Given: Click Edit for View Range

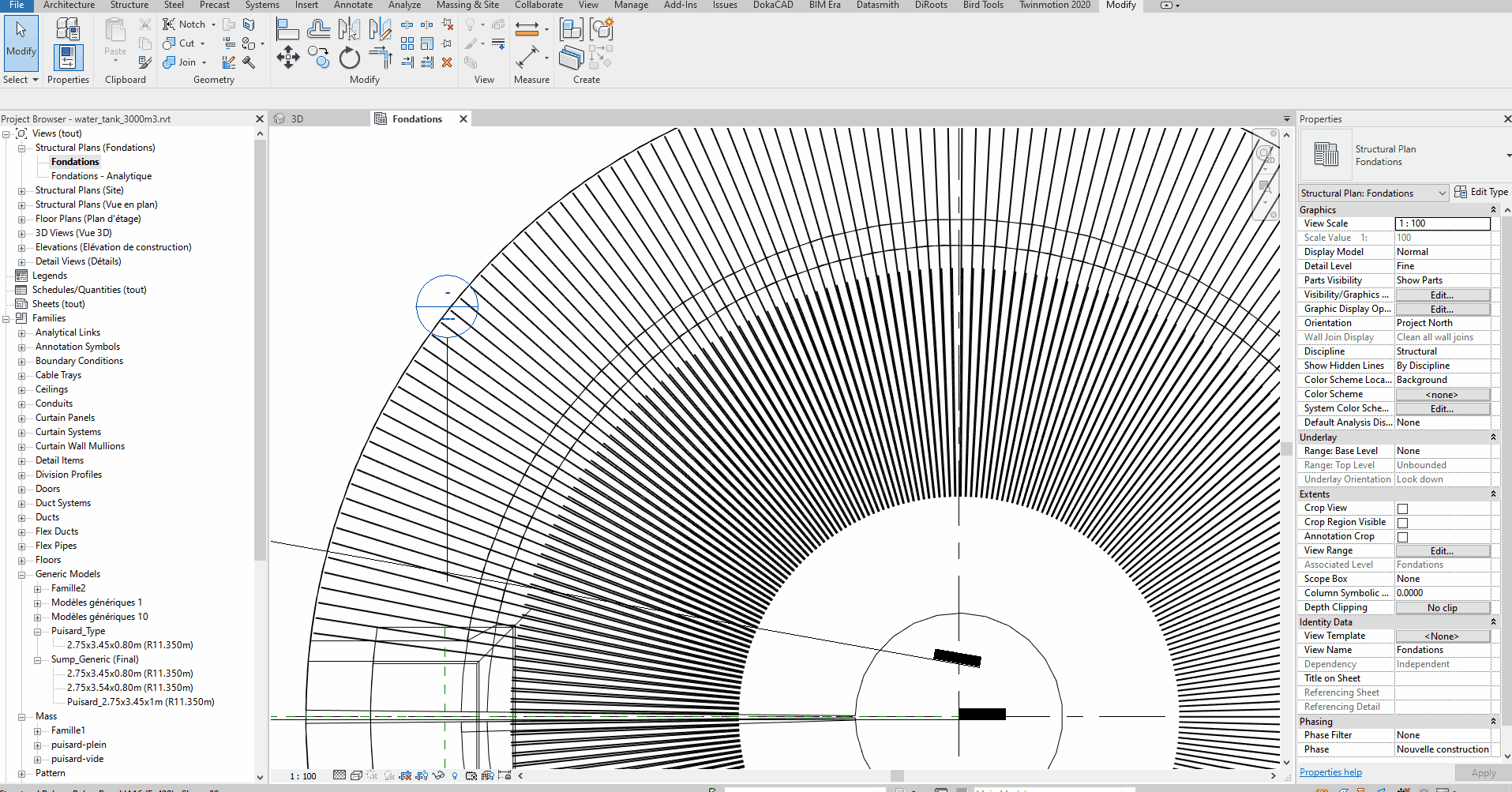Looking at the screenshot, I should pos(1442,551).
